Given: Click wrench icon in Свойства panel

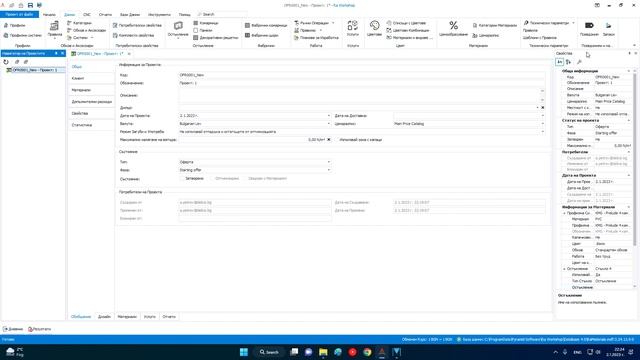Looking at the screenshot, I should point(579,62).
